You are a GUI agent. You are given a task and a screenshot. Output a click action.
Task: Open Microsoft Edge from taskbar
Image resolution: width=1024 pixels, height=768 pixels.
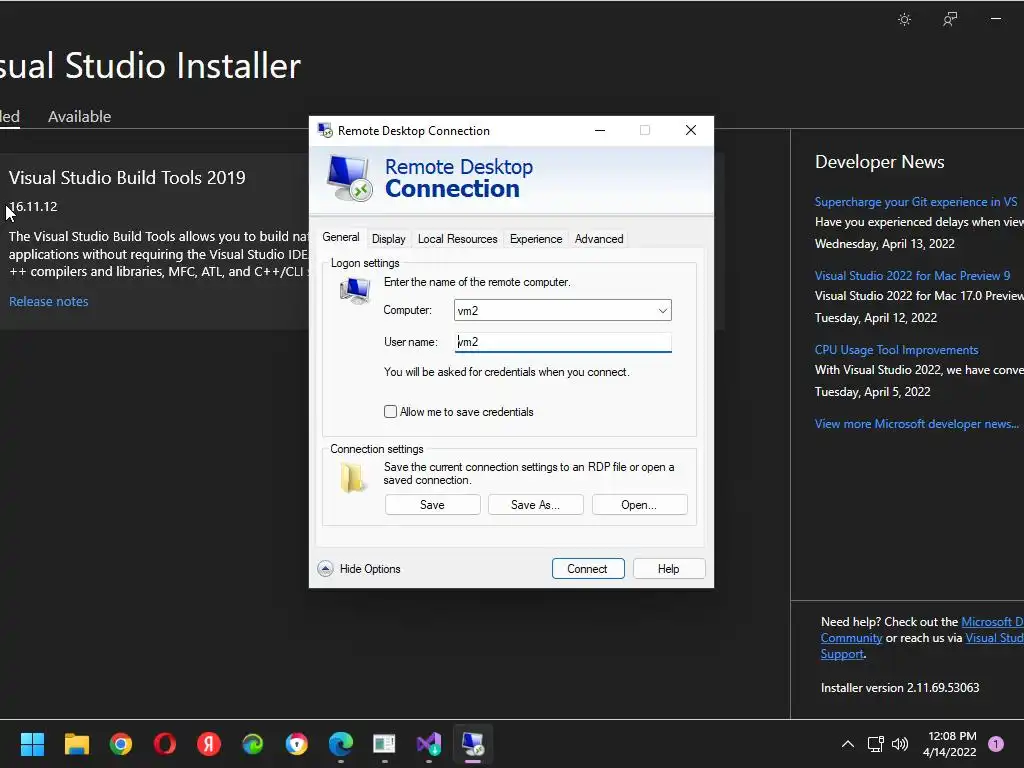coord(341,744)
